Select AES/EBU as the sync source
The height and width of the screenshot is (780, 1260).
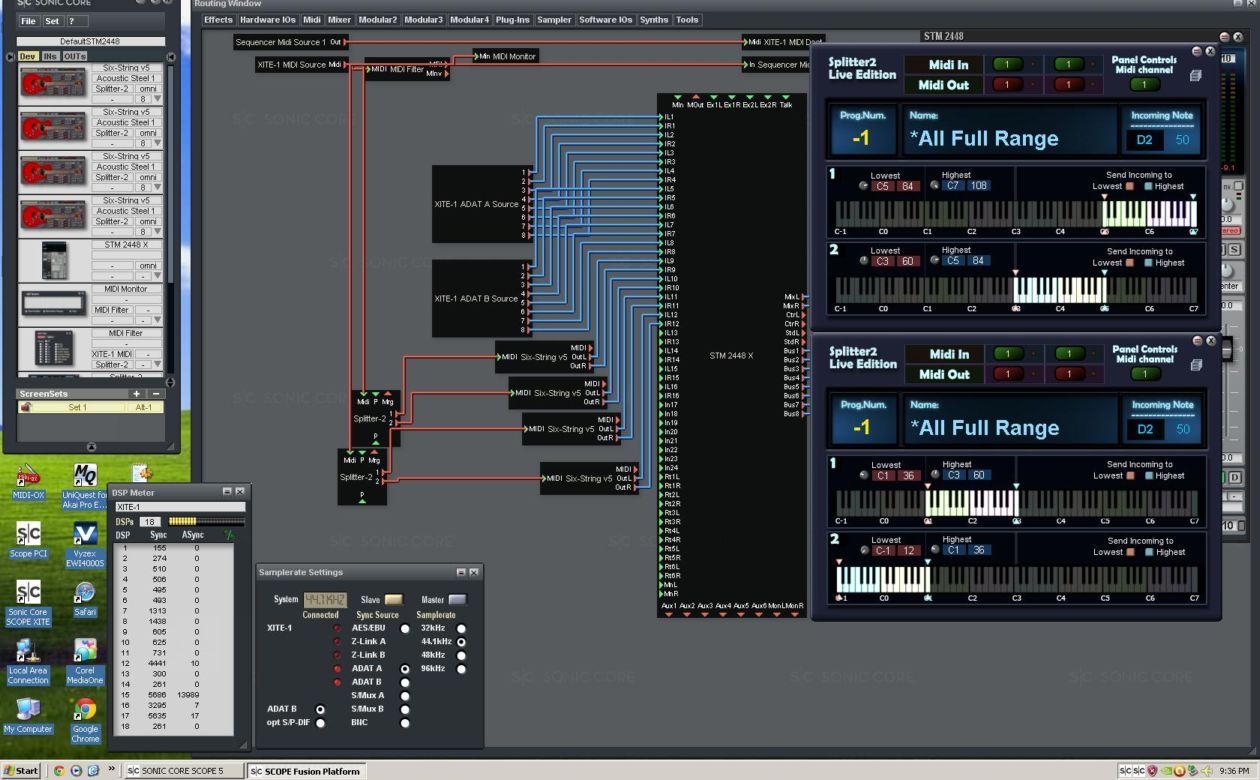(x=405, y=628)
